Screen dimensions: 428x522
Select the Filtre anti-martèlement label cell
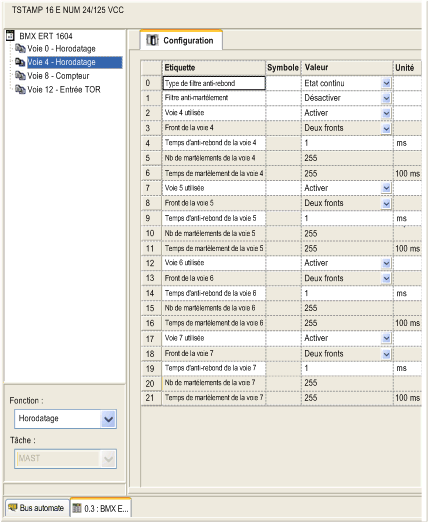pyautogui.click(x=214, y=98)
